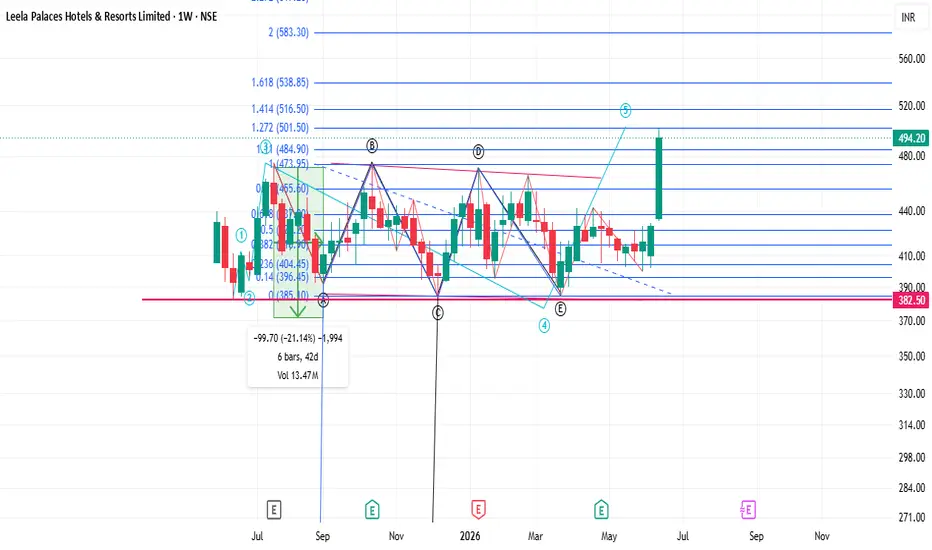Open the green earnings E marker before Nov

tap(372, 510)
